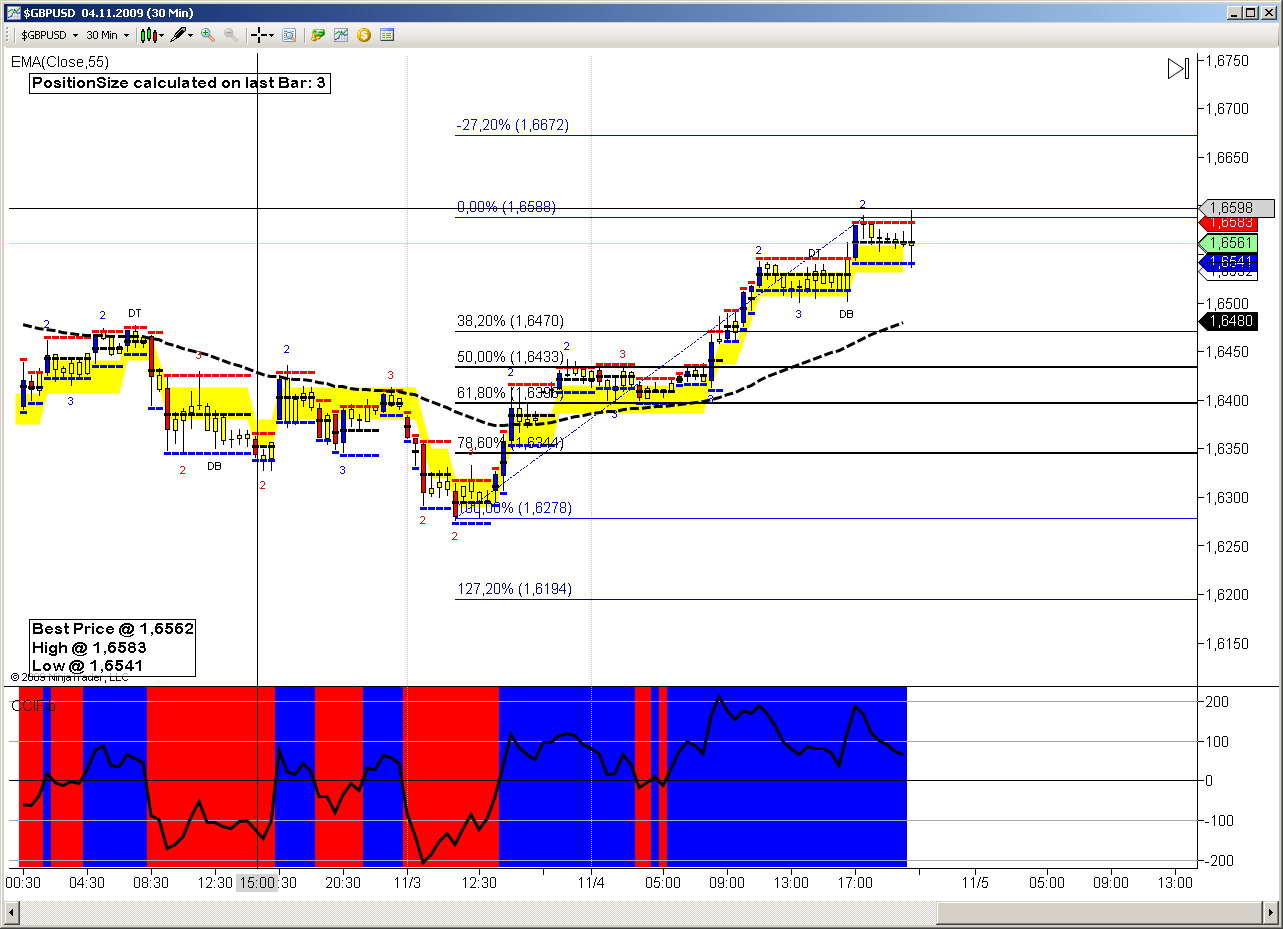
Task: Click the zoom out magnifier icon
Action: pyautogui.click(x=231, y=35)
